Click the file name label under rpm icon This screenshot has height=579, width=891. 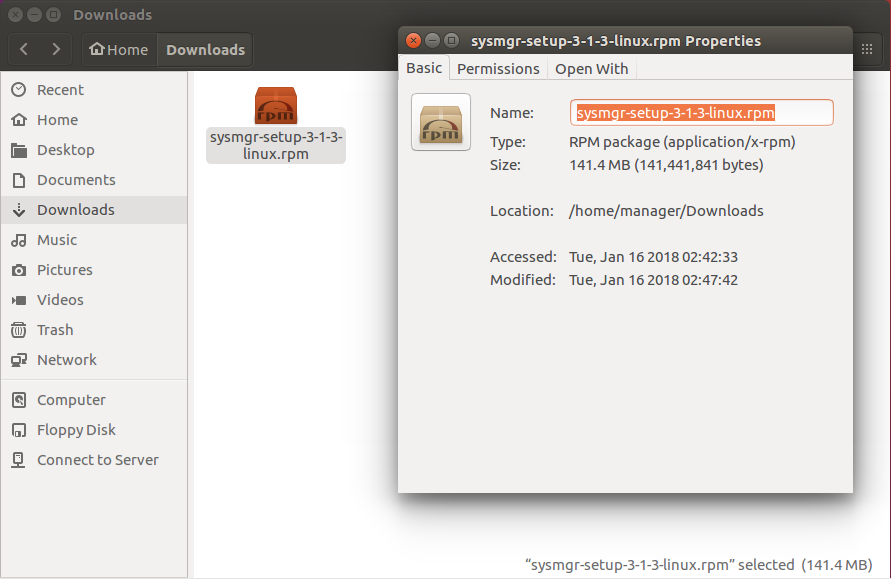pyautogui.click(x=276, y=145)
